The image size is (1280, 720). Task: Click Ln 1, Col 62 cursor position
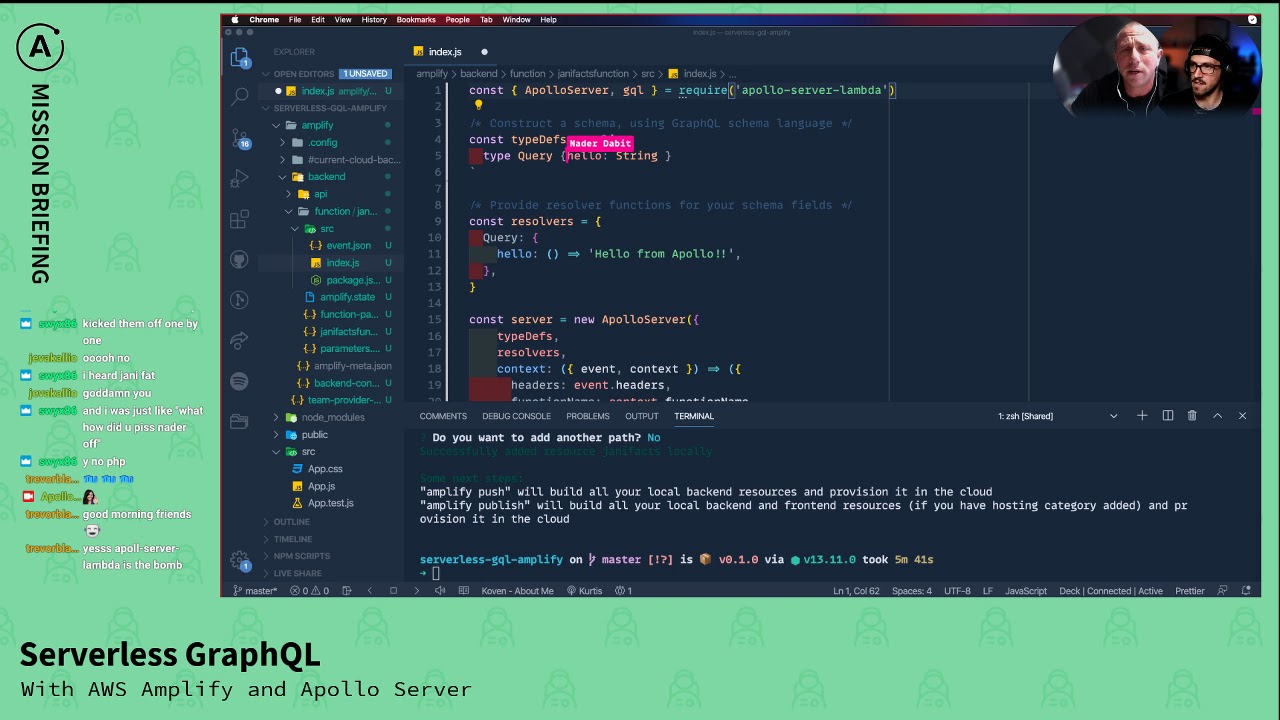(856, 591)
